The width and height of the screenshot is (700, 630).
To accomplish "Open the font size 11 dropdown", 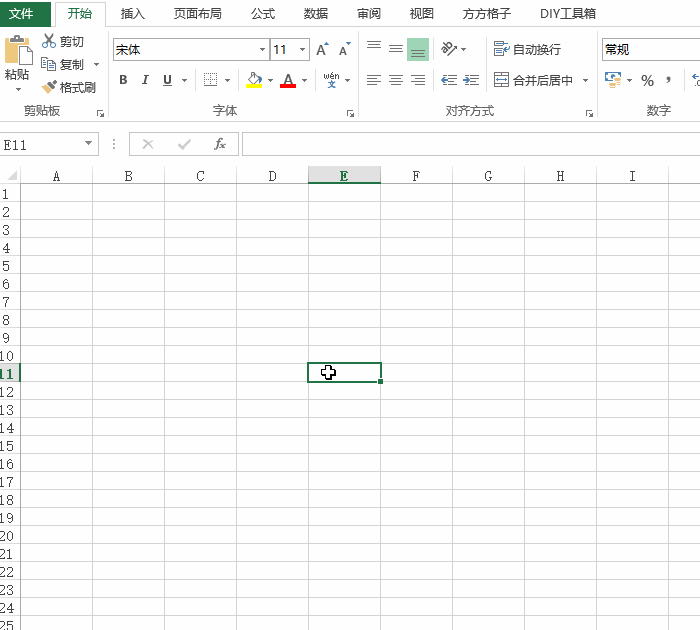I will click(303, 49).
